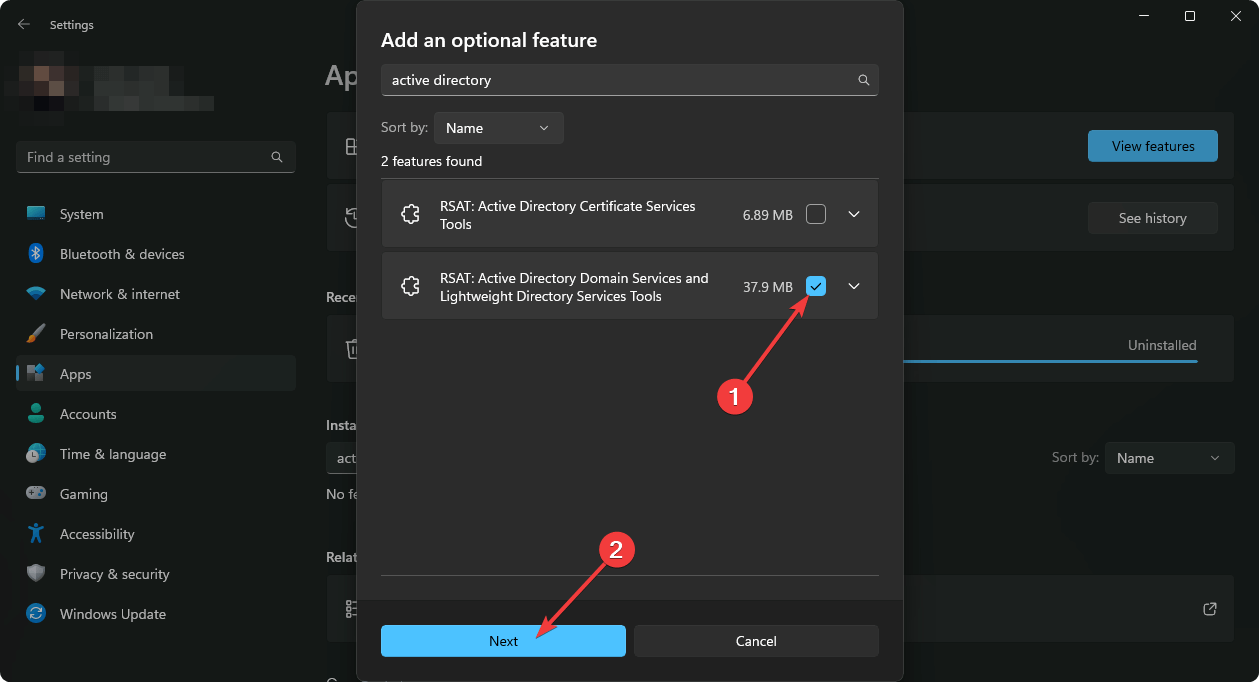The width and height of the screenshot is (1259, 682).
Task: Click Gaming controller icon
Action: [x=36, y=494]
